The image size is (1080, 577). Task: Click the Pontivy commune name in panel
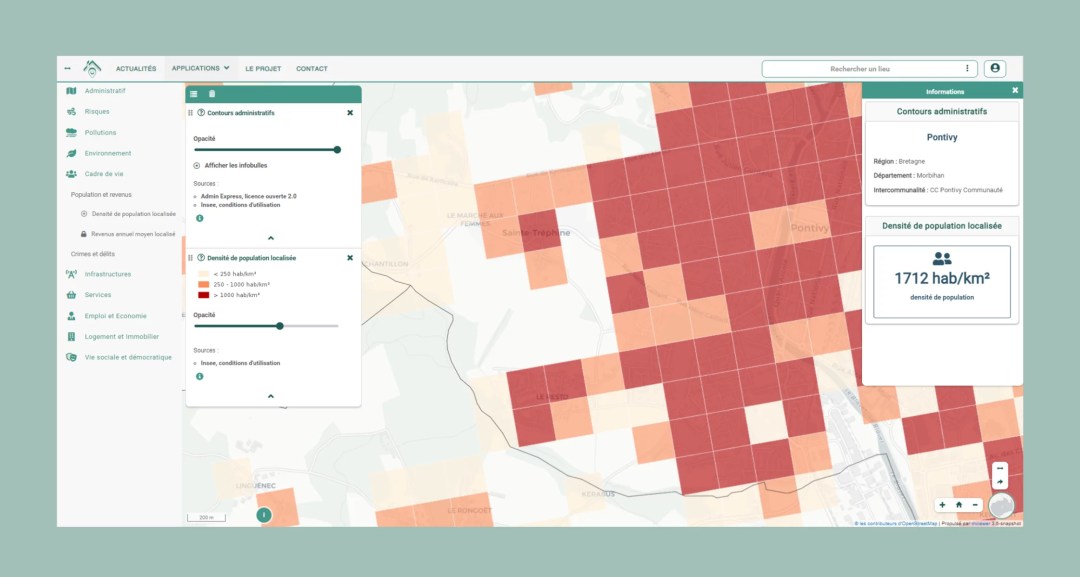942,137
